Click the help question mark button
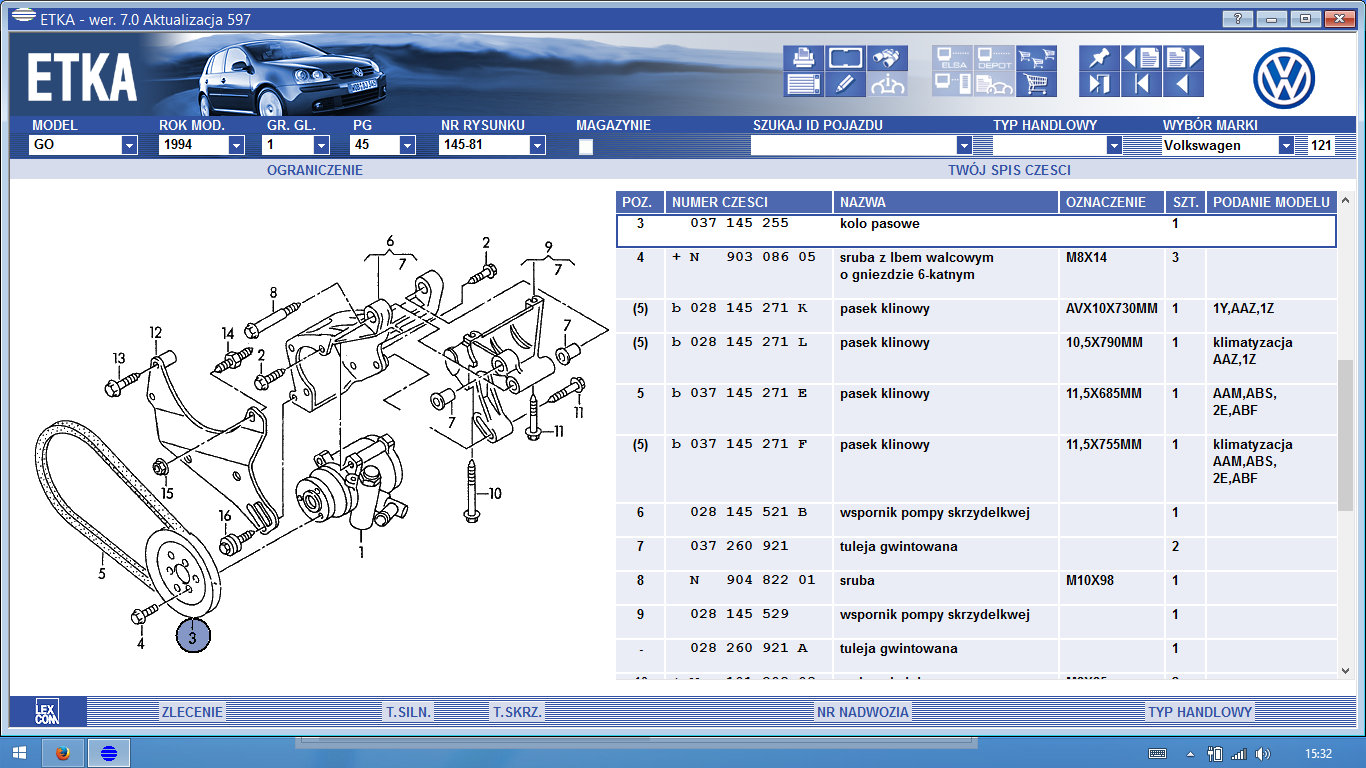Screen dimensions: 1366x768 click(x=1238, y=19)
